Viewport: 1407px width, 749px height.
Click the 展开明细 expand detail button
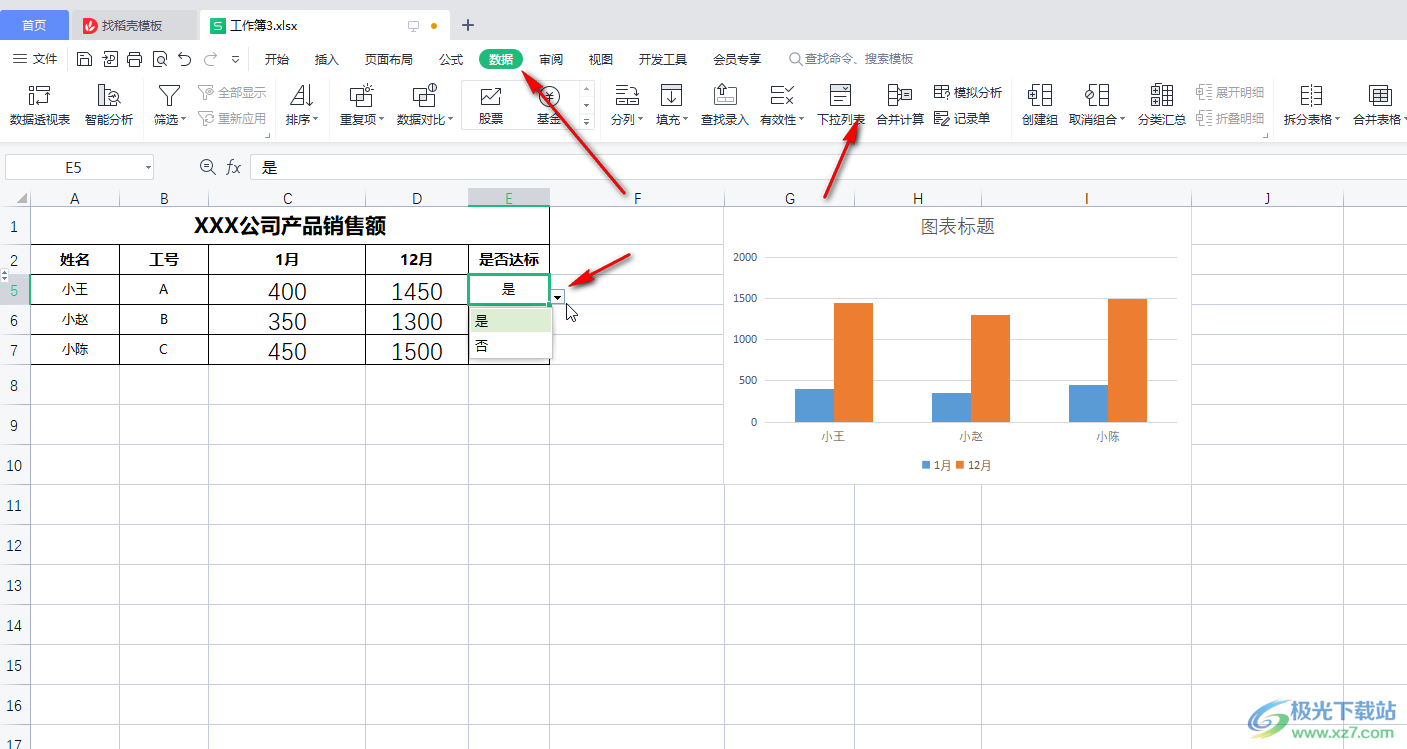pos(1231,92)
